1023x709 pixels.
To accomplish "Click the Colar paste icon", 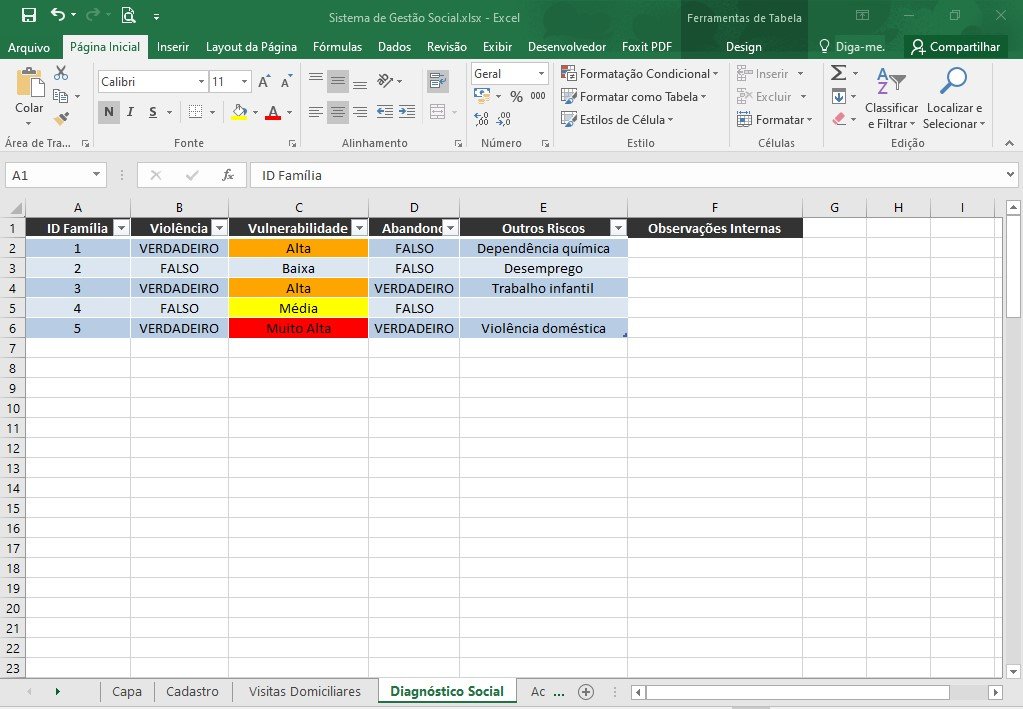I will click(29, 83).
